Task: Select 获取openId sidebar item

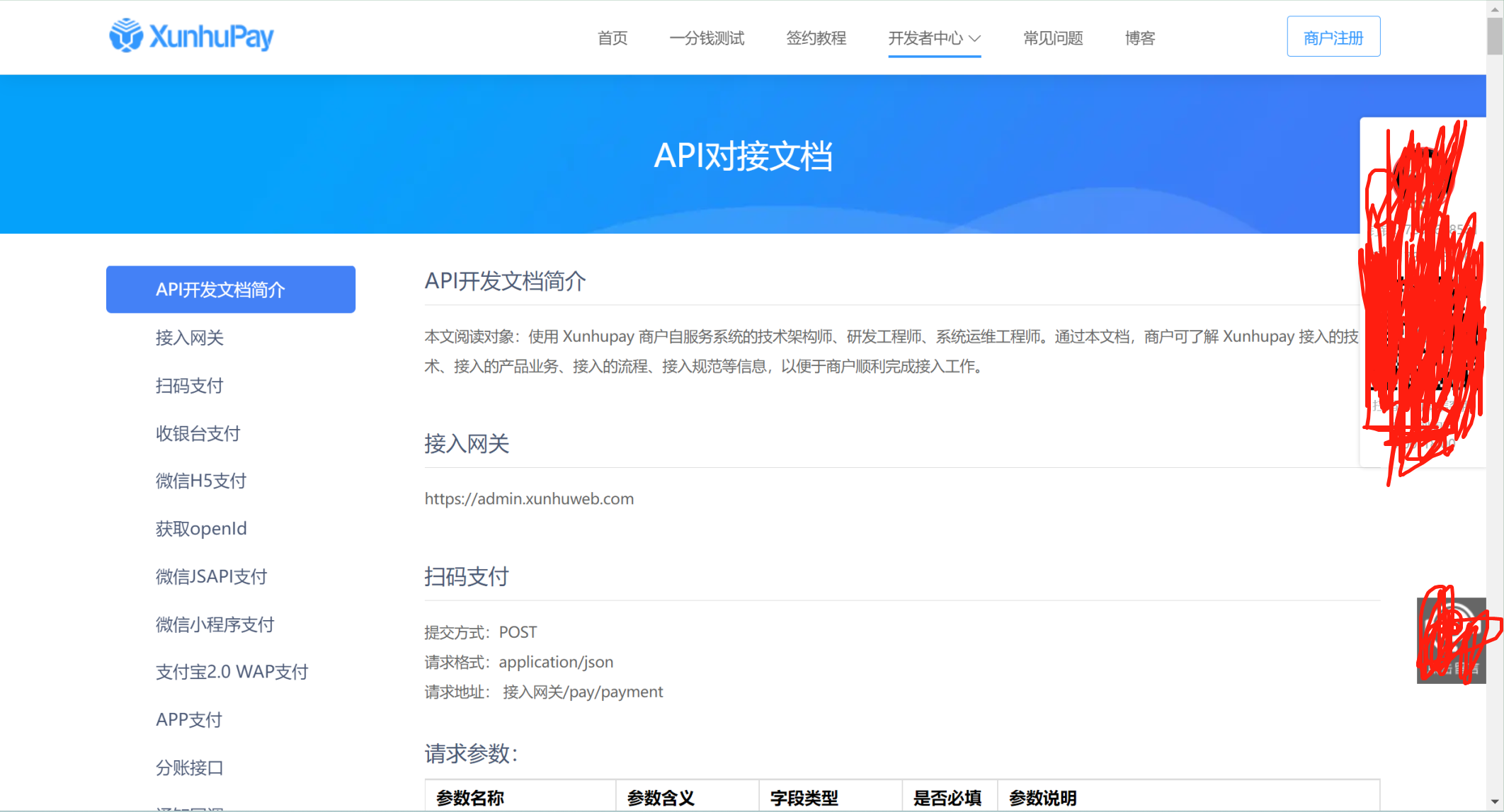Action: point(201,529)
